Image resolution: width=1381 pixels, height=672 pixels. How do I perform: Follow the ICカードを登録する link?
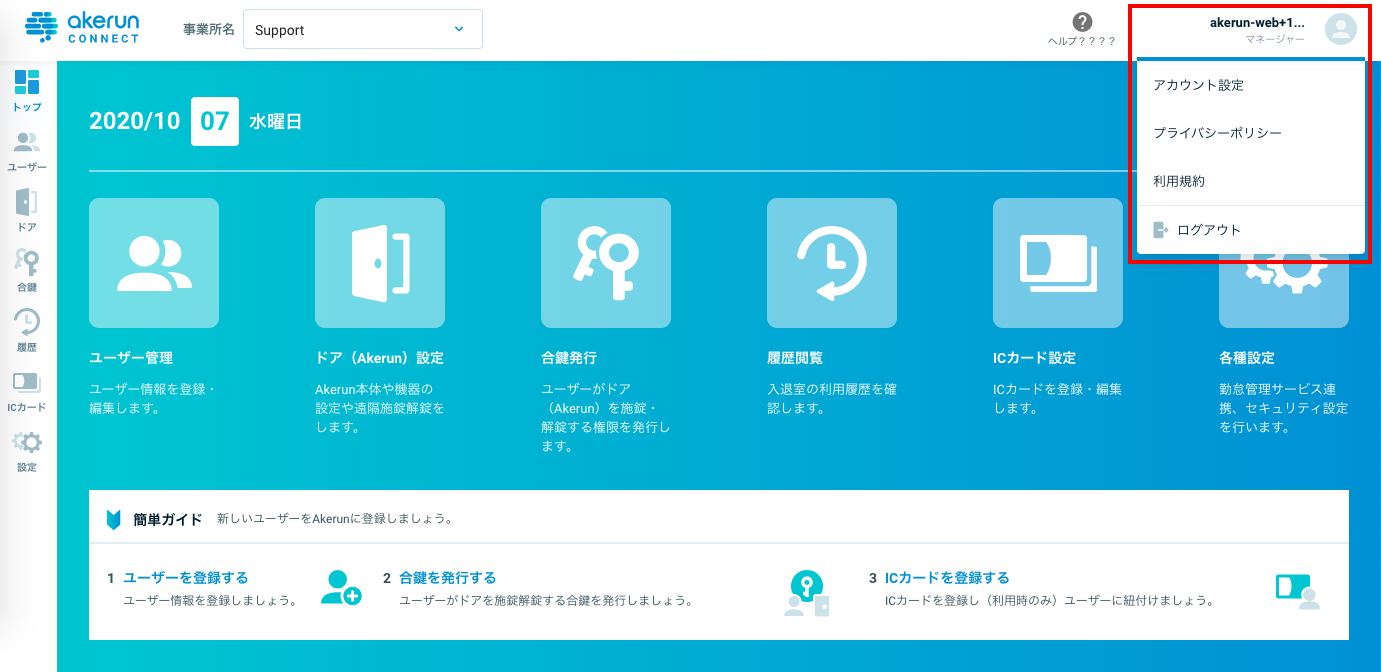tap(947, 578)
